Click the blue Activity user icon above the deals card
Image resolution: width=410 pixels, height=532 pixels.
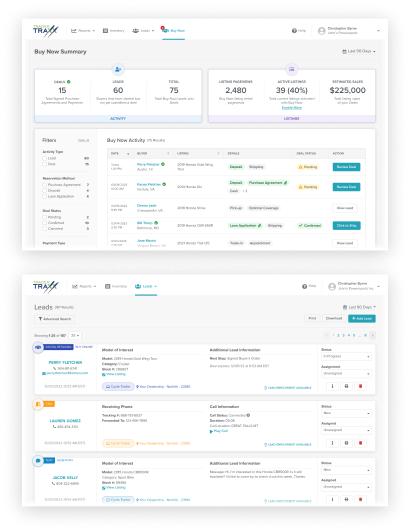(x=118, y=69)
